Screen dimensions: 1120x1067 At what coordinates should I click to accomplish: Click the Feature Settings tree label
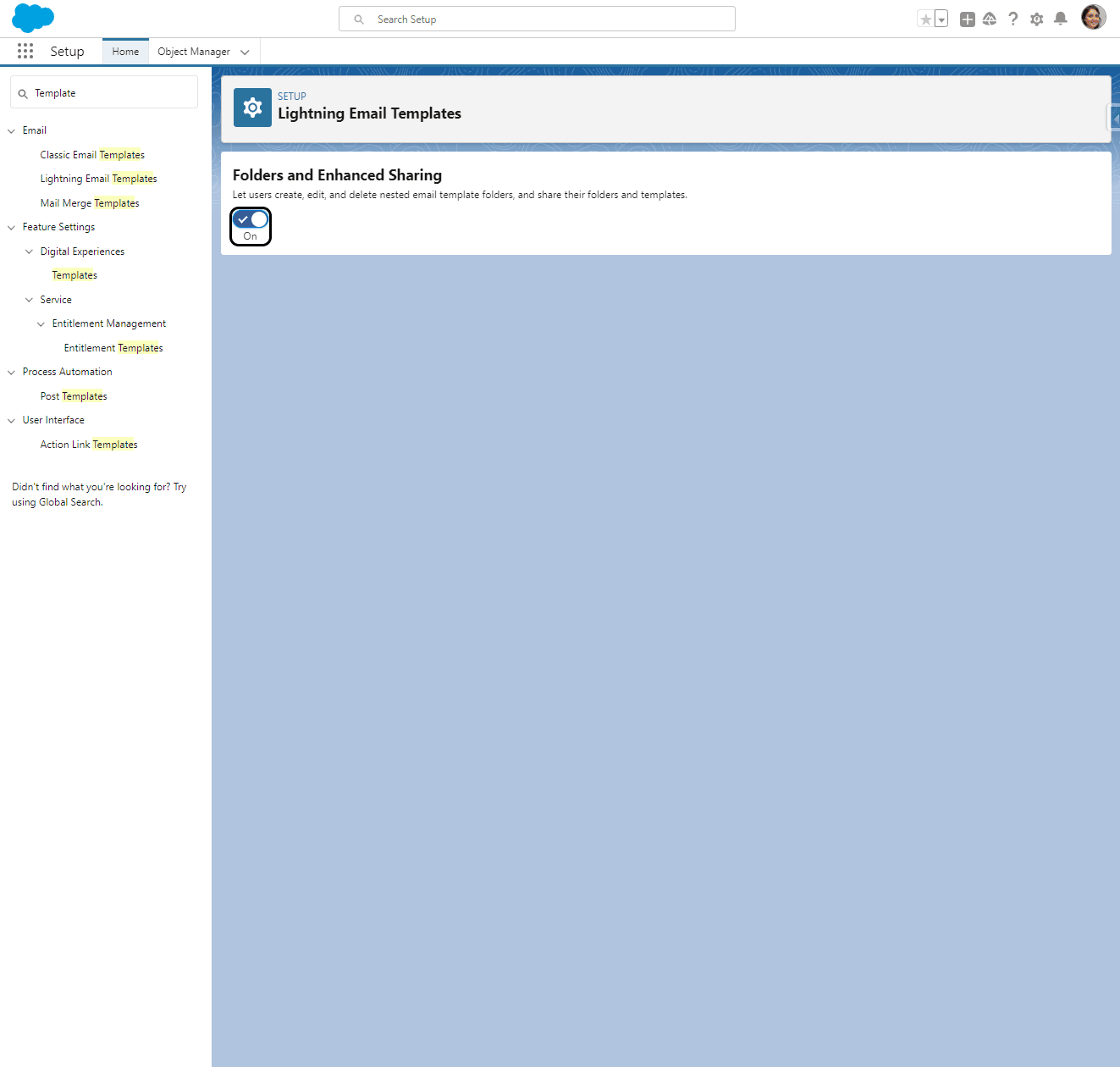click(58, 227)
